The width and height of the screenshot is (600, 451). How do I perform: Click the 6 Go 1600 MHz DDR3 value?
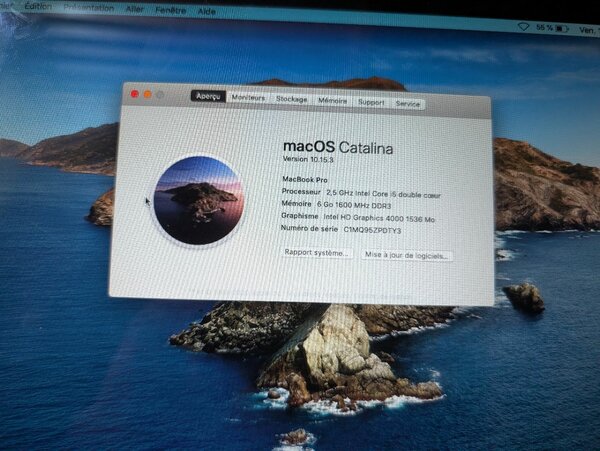coord(354,205)
